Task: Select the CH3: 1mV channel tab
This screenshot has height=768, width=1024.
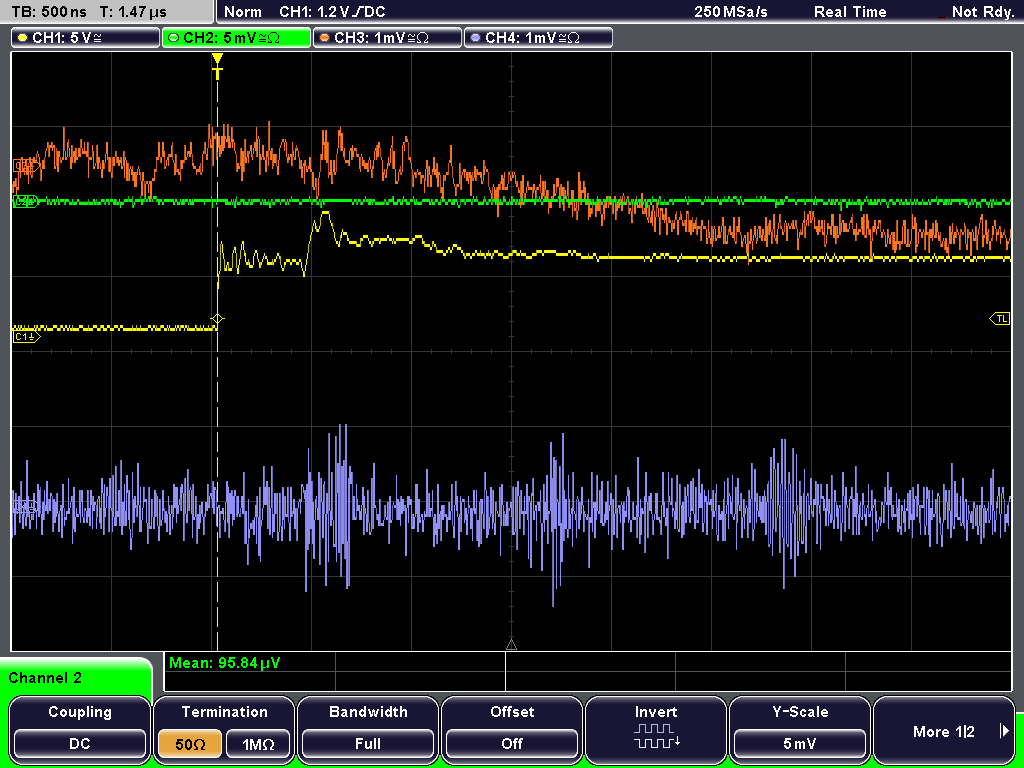Action: point(387,38)
